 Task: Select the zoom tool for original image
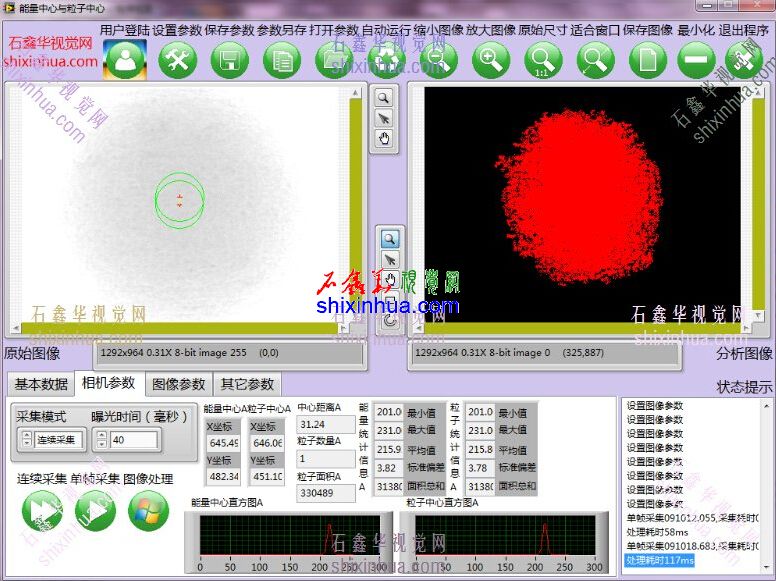pos(384,98)
